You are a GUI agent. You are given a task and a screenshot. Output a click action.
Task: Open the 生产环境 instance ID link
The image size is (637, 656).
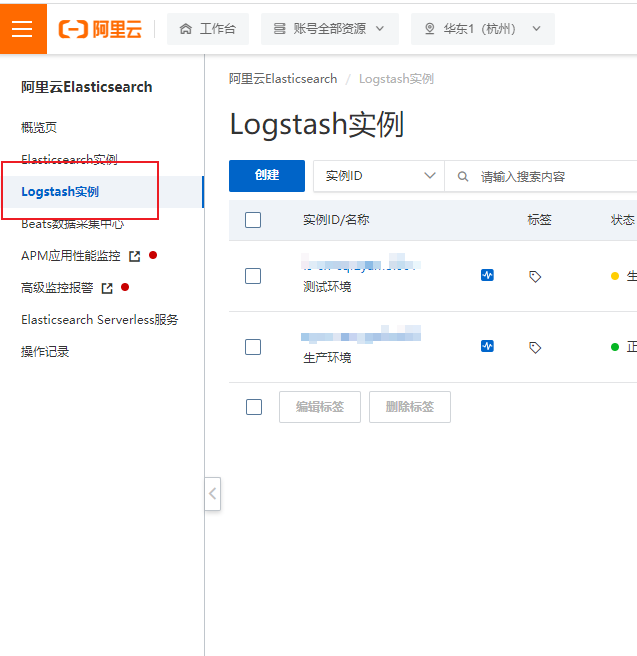click(361, 334)
